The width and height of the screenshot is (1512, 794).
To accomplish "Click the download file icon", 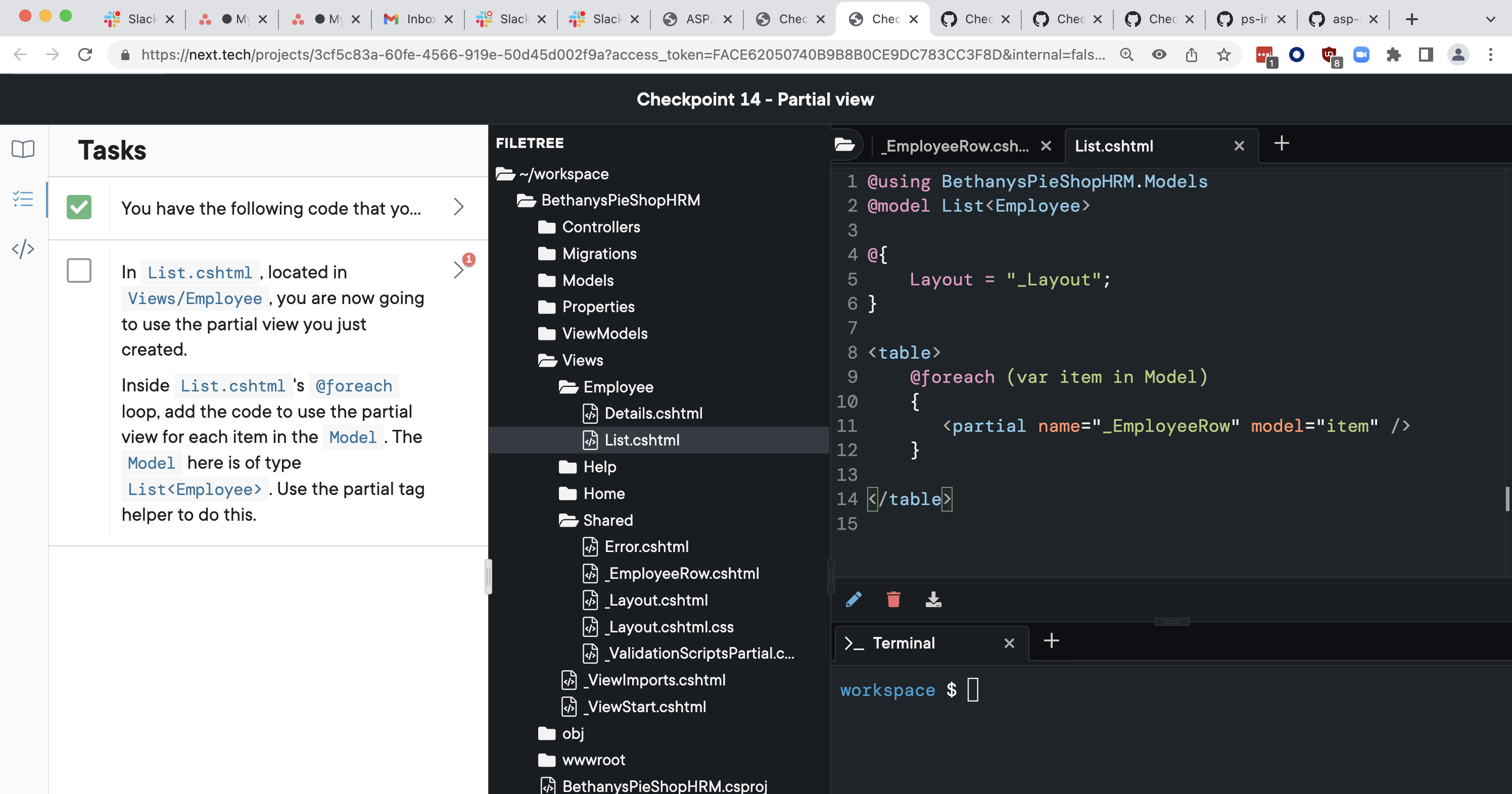I will [933, 599].
